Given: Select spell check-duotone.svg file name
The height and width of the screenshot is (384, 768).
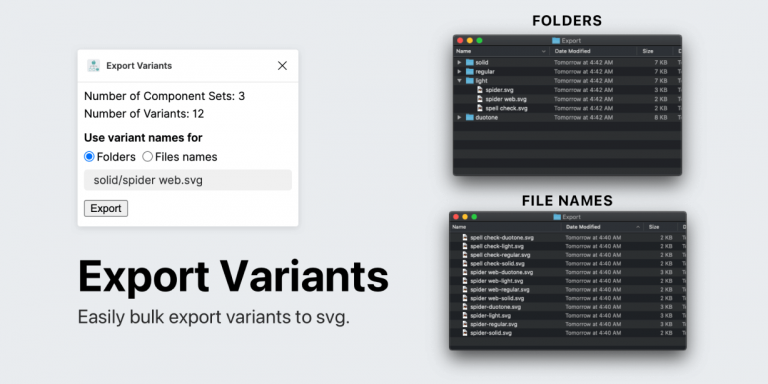Looking at the screenshot, I should coord(502,238).
